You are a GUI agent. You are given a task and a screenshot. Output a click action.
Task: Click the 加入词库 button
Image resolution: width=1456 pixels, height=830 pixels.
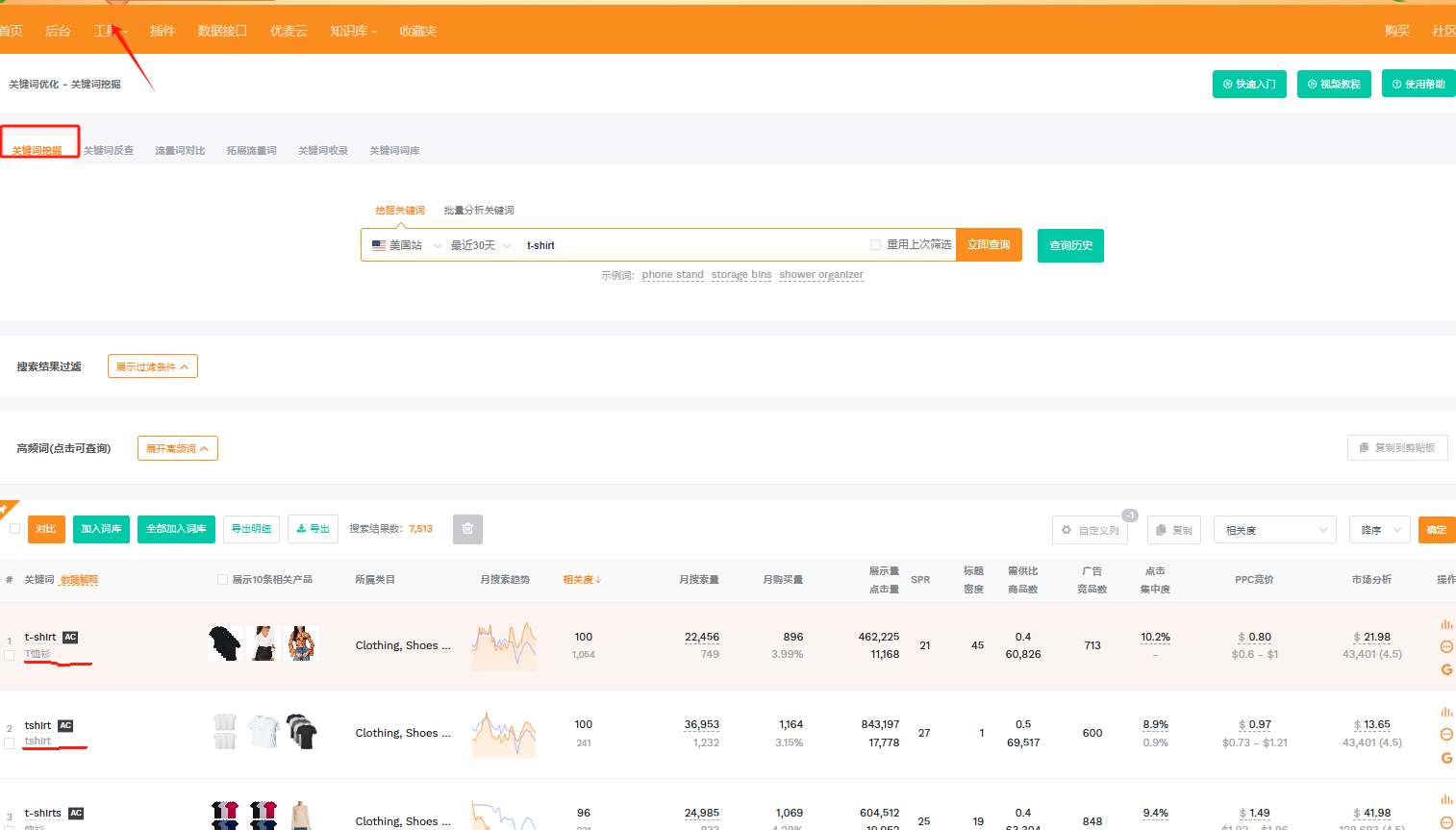pos(101,529)
